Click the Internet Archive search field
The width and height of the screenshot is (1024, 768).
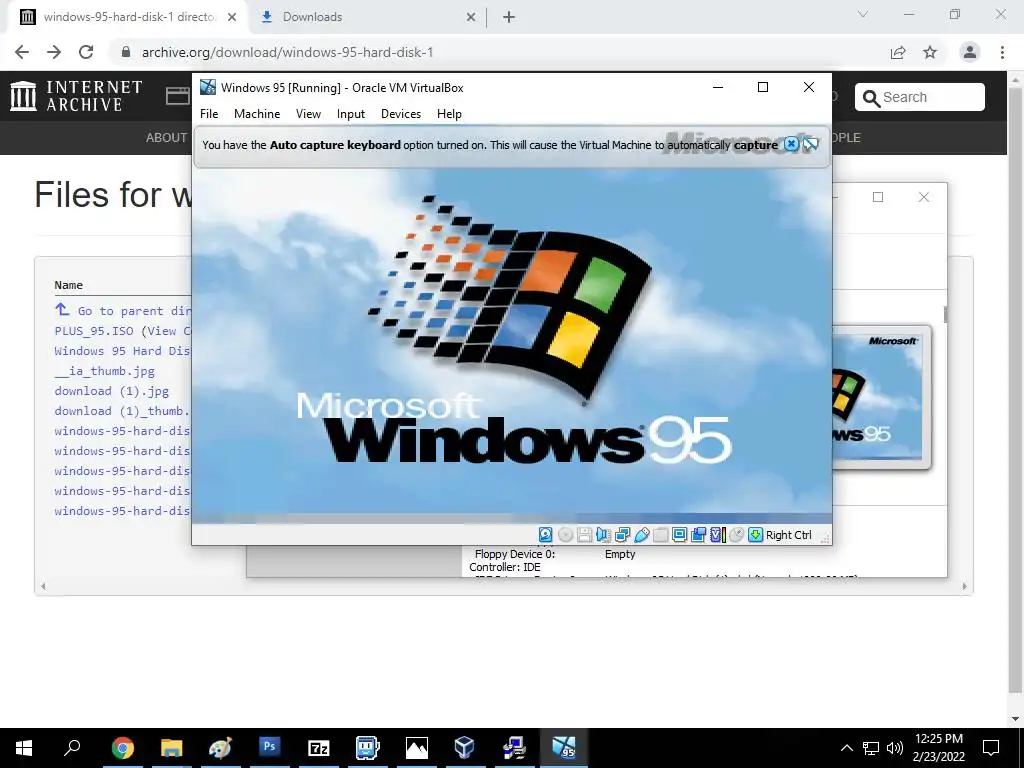click(x=920, y=97)
